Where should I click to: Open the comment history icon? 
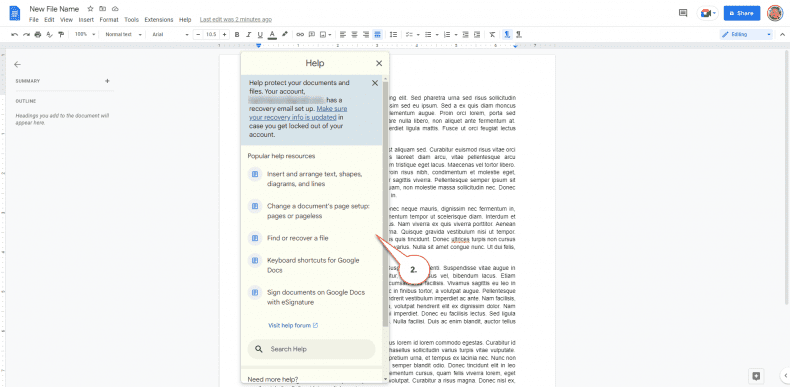point(683,13)
